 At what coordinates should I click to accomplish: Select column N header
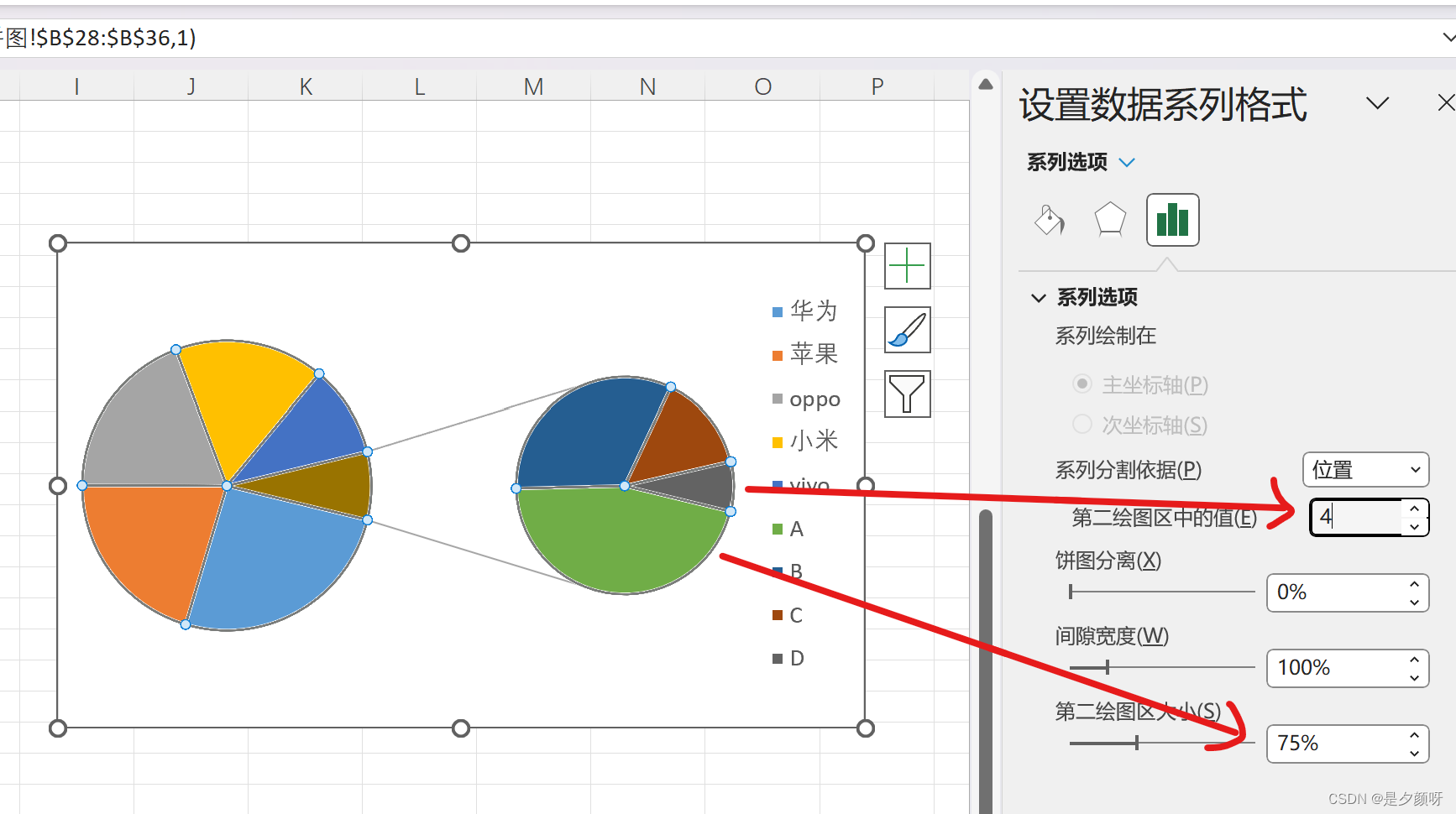click(x=647, y=86)
